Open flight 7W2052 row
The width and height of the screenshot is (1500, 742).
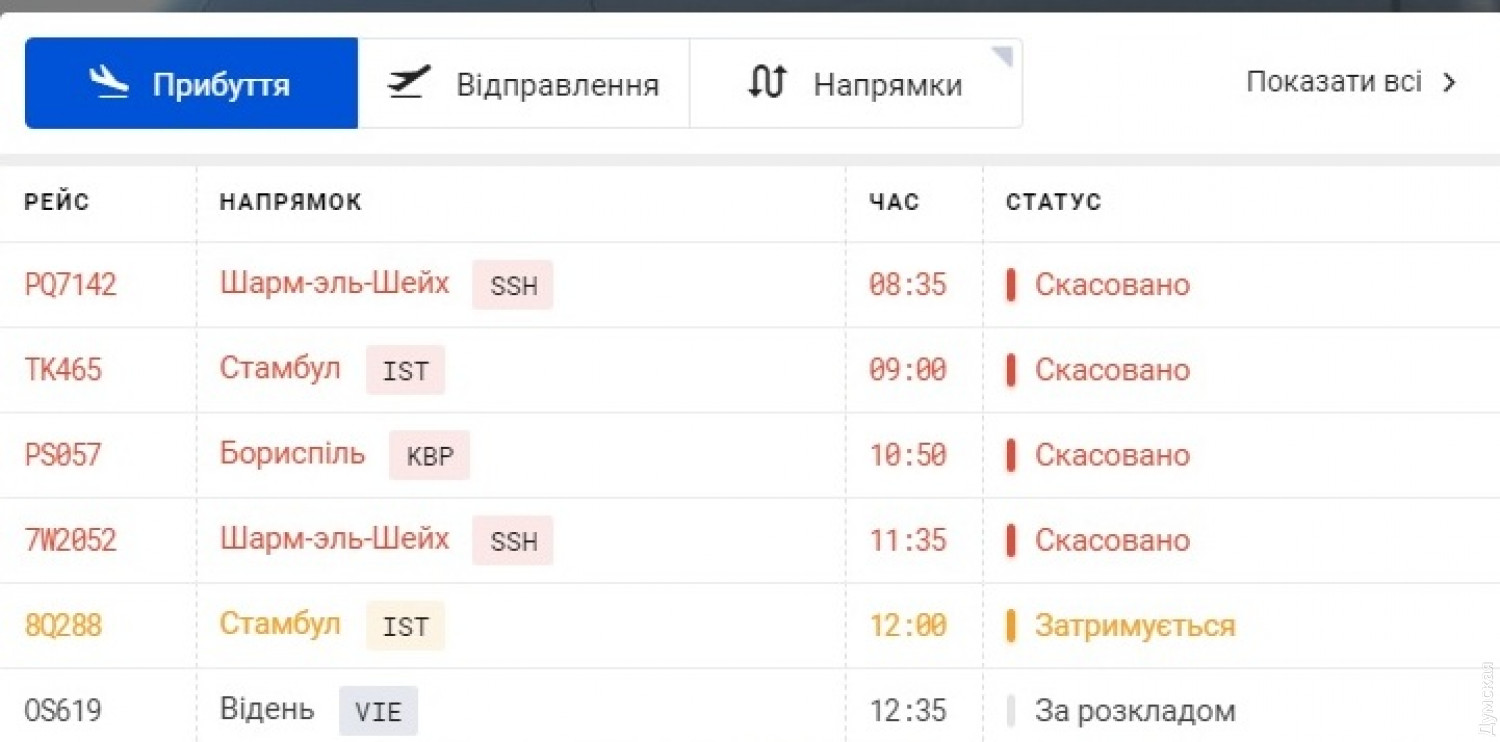(70, 541)
